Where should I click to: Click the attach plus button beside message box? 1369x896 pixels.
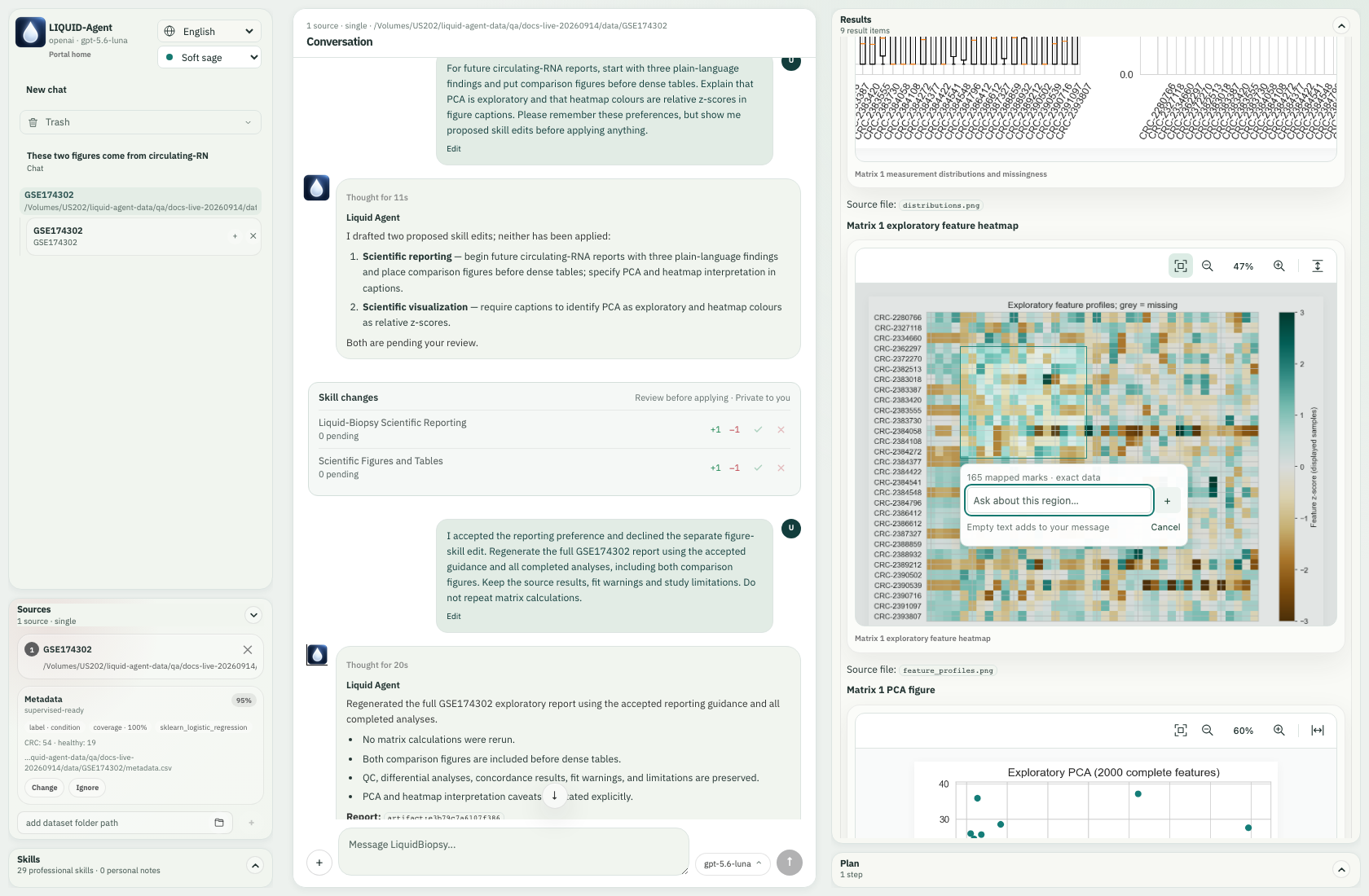(319, 863)
